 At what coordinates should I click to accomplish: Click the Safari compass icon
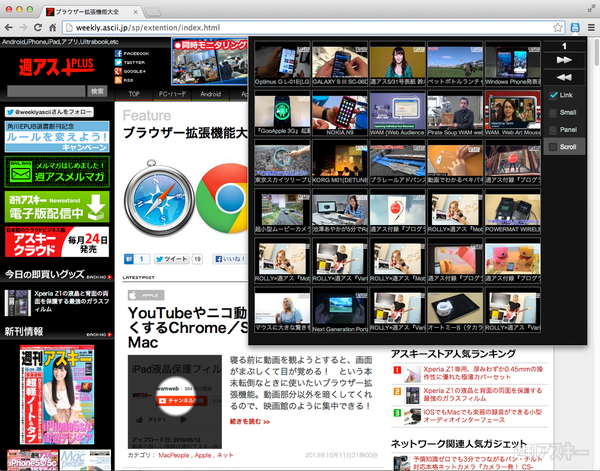pyautogui.click(x=159, y=198)
